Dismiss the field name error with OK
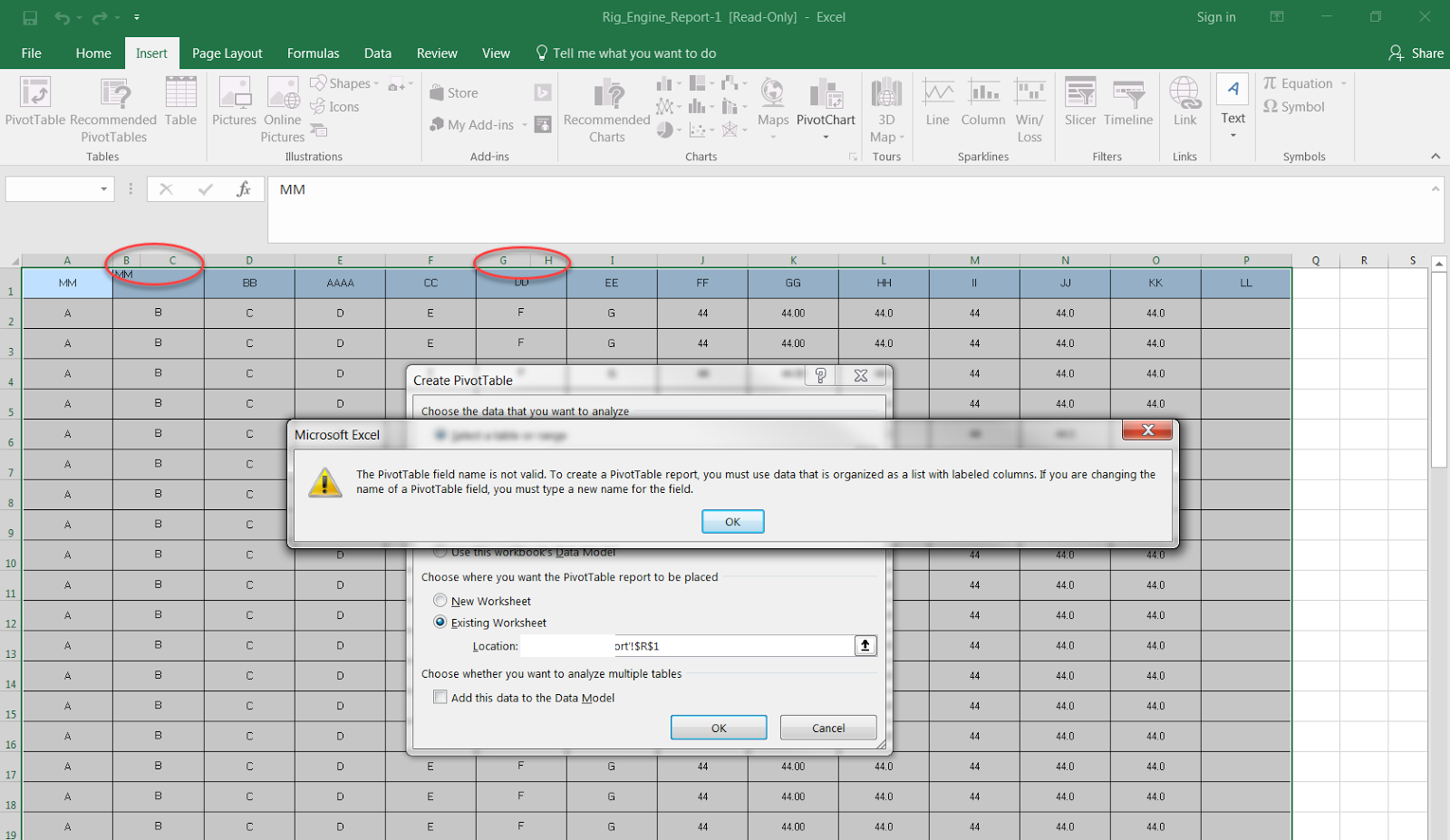The height and width of the screenshot is (840, 1450). coord(732,521)
